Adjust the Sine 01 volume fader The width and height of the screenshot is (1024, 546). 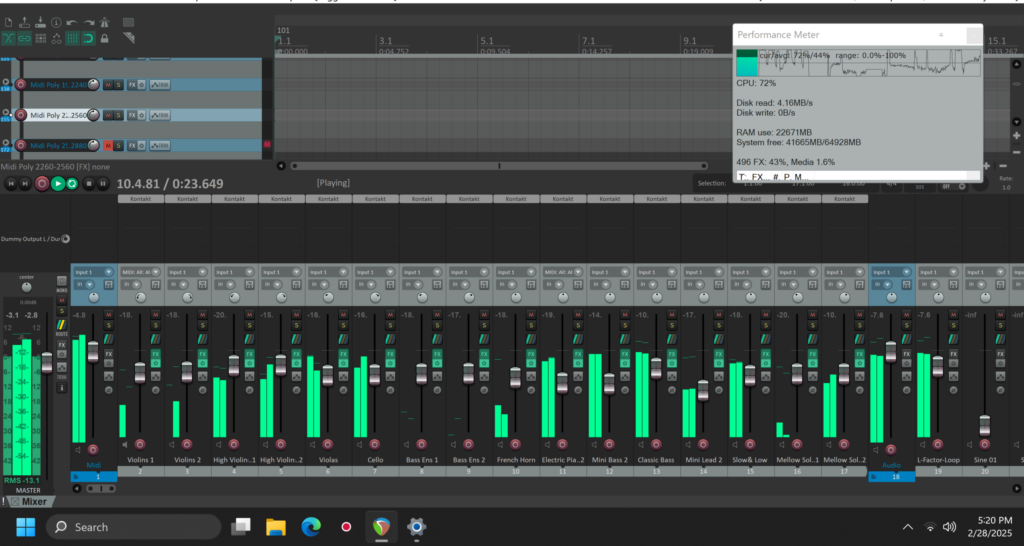click(x=985, y=426)
